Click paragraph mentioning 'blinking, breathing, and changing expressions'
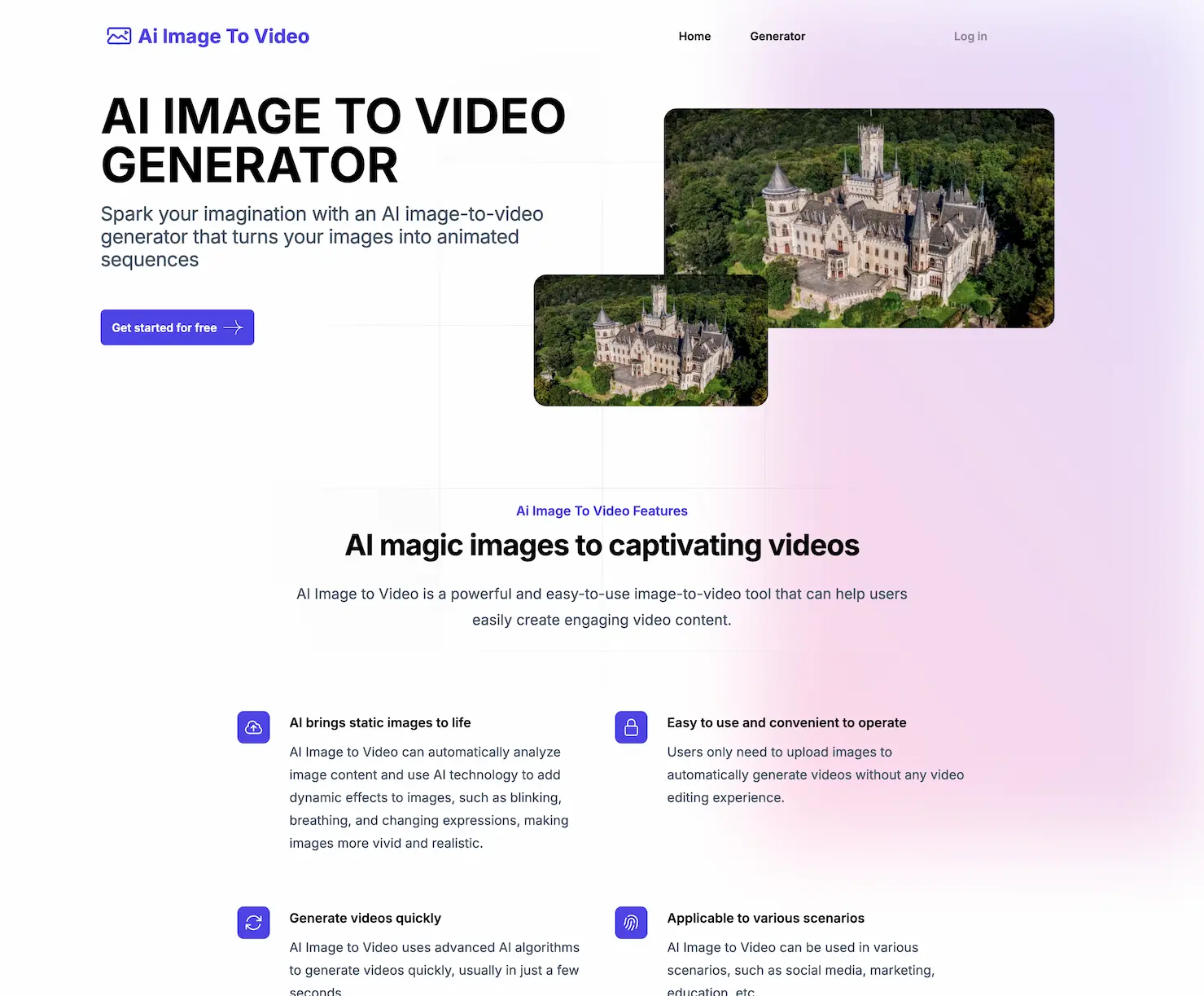1204x996 pixels. click(x=429, y=797)
